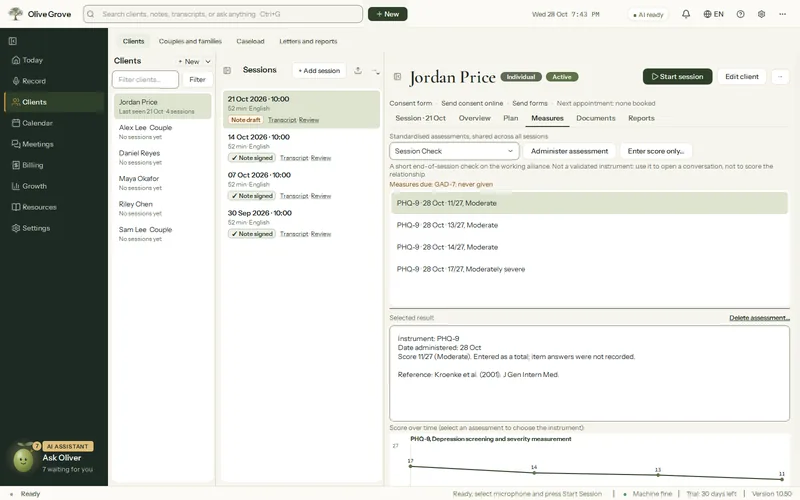Open the top bar settings gear
This screenshot has width=800, height=500.
pos(761,14)
